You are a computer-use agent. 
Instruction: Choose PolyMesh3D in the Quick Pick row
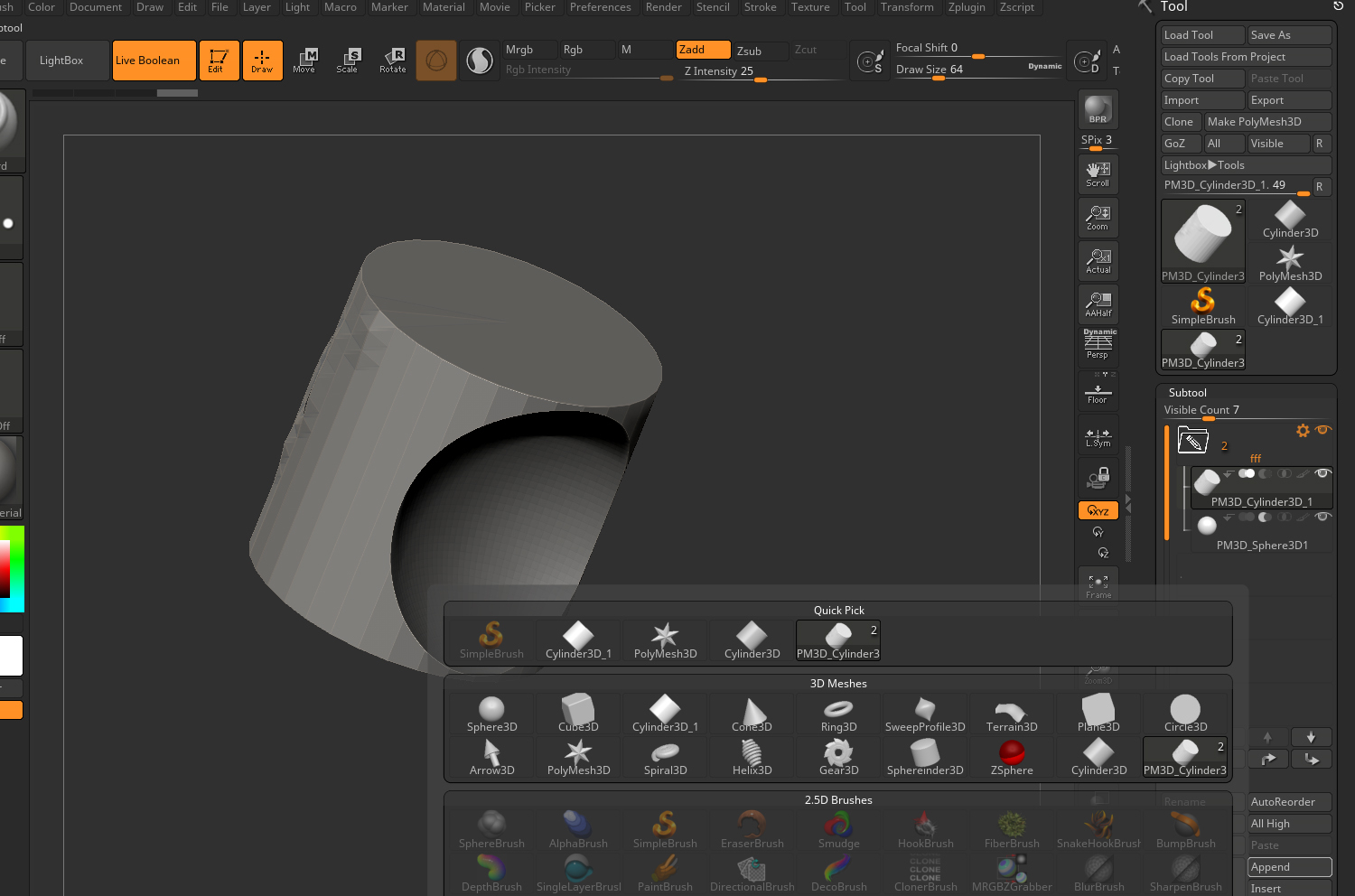coord(665,640)
